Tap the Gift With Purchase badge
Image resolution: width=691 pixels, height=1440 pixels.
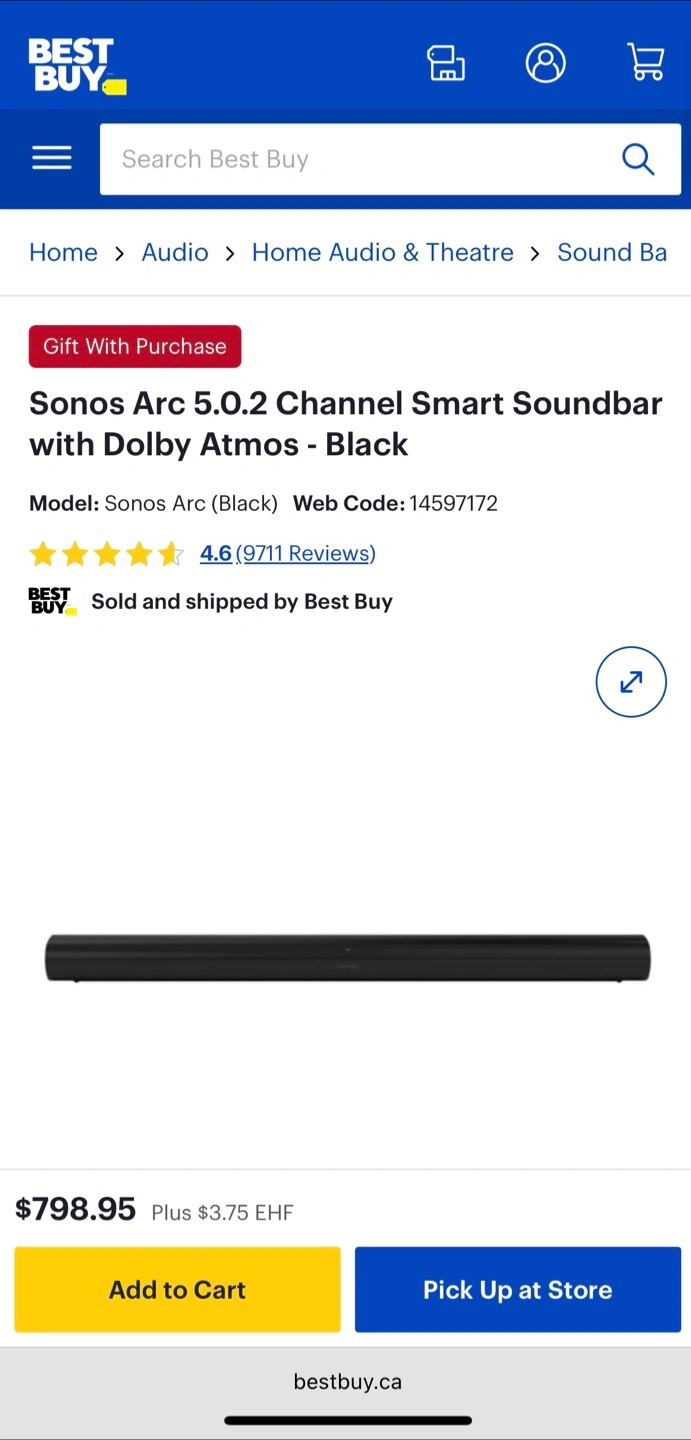135,346
